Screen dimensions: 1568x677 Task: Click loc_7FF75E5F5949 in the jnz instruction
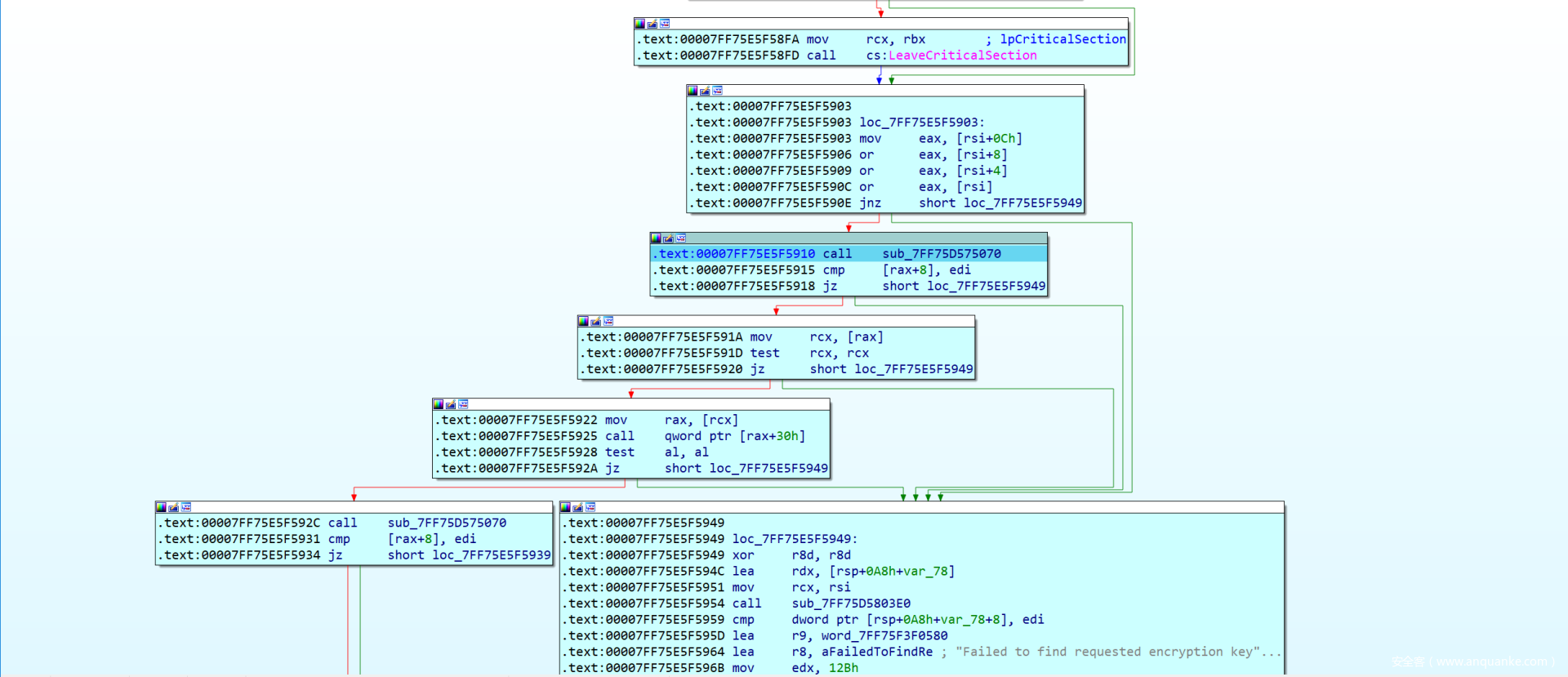tap(1022, 203)
